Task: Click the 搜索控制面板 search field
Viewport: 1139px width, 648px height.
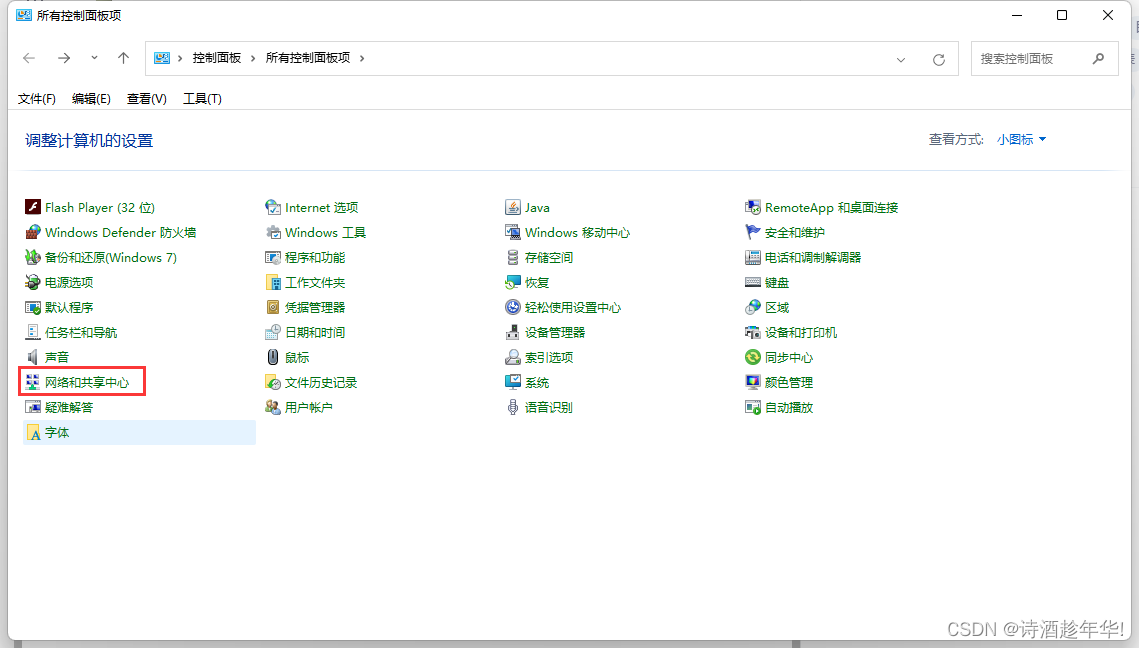Action: tap(1045, 59)
